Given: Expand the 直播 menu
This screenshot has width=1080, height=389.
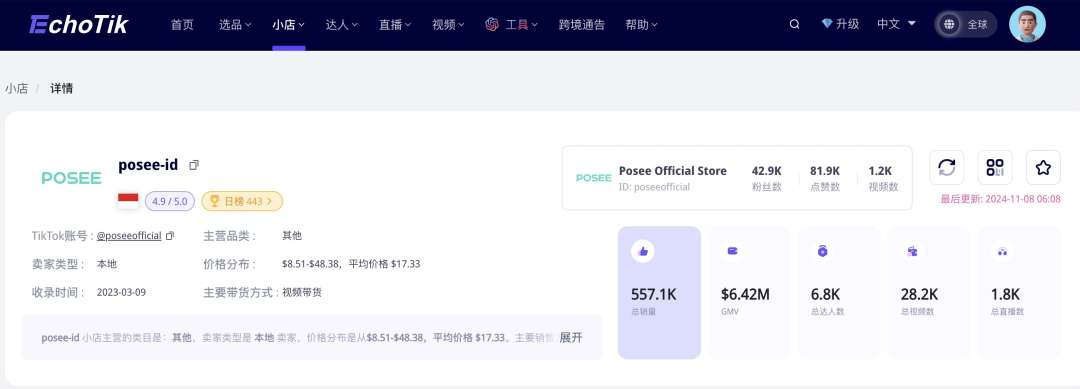Looking at the screenshot, I should coord(395,25).
